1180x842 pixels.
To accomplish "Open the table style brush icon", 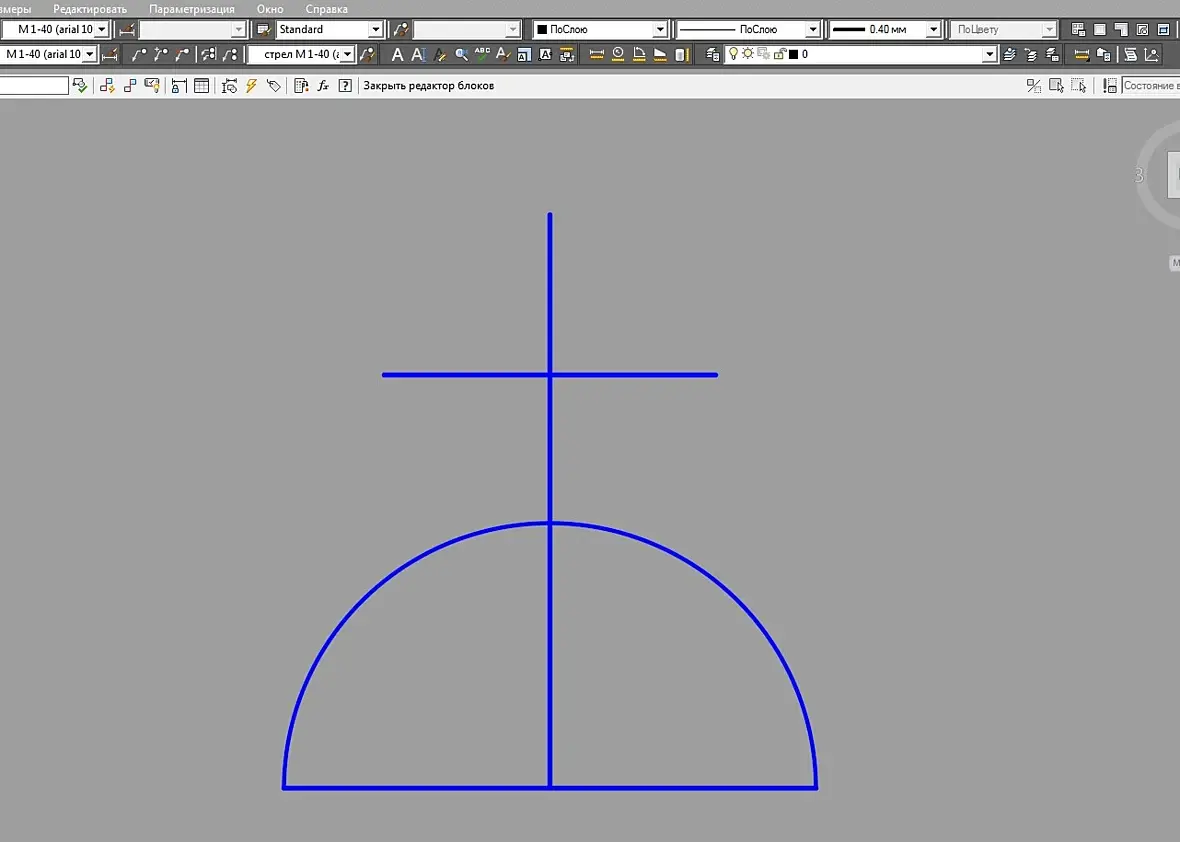I will pos(263,29).
